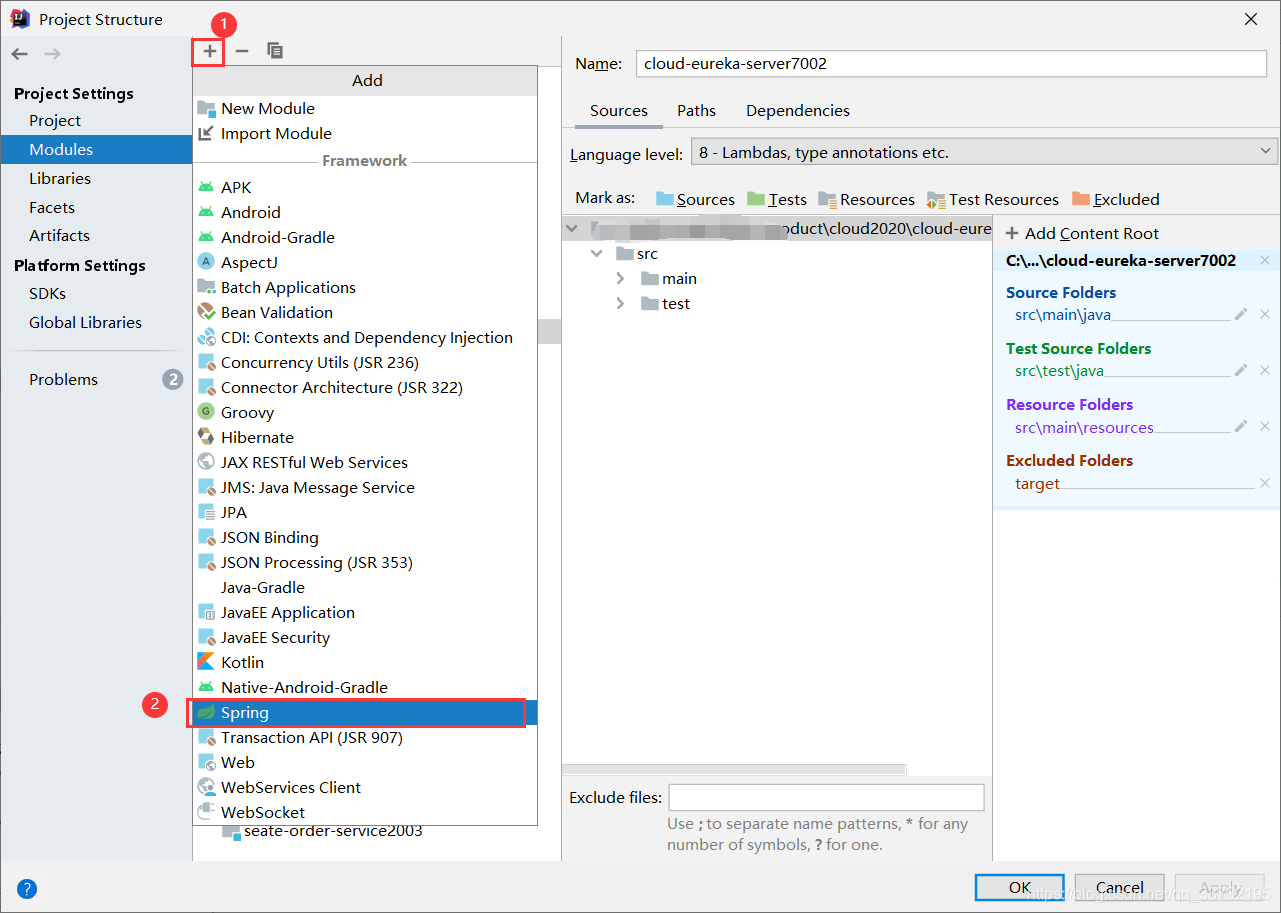Expand the test folder in tree
This screenshot has width=1281, height=913.
[x=620, y=304]
